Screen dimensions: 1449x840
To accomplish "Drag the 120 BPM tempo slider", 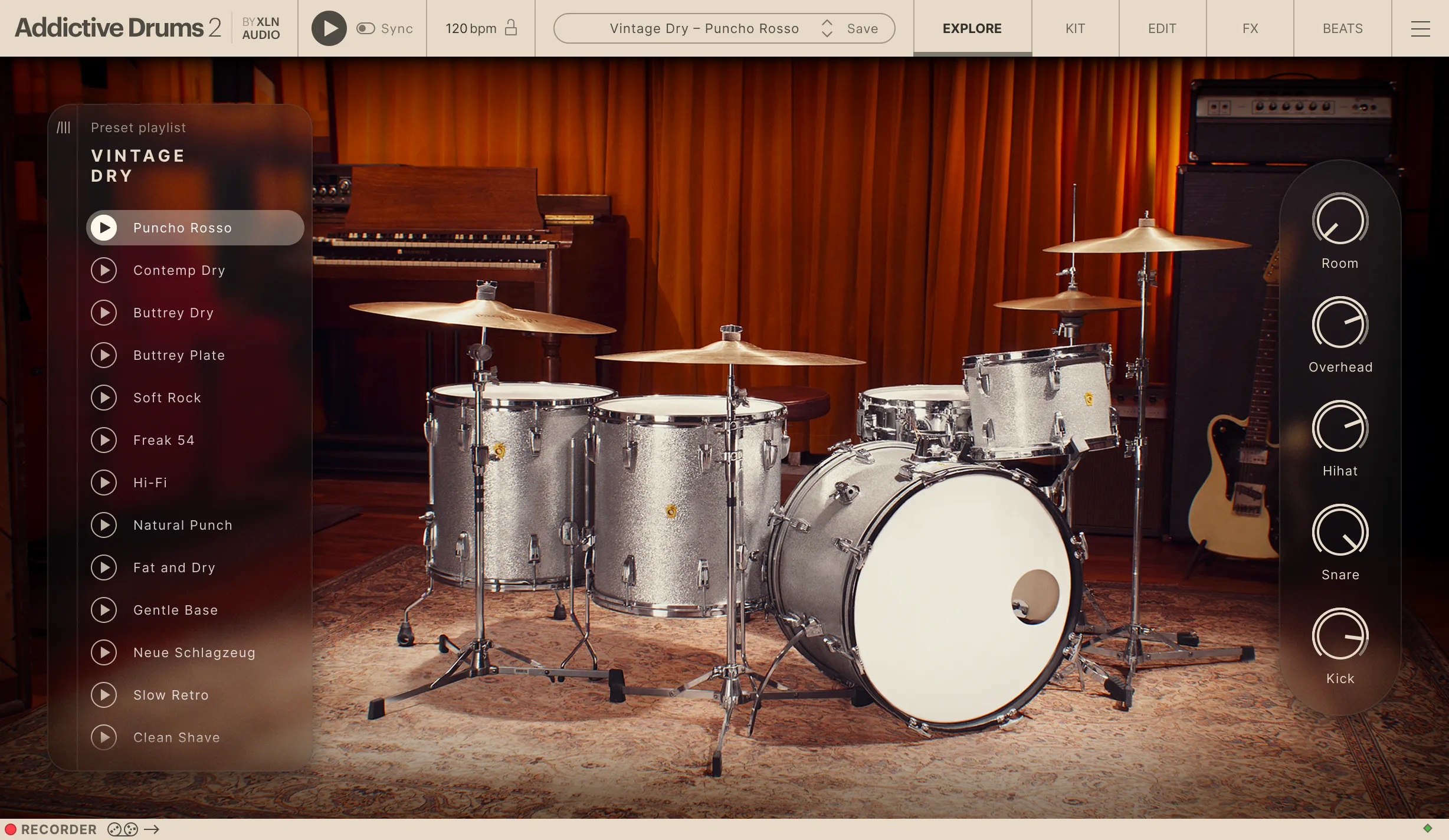I will coord(470,27).
